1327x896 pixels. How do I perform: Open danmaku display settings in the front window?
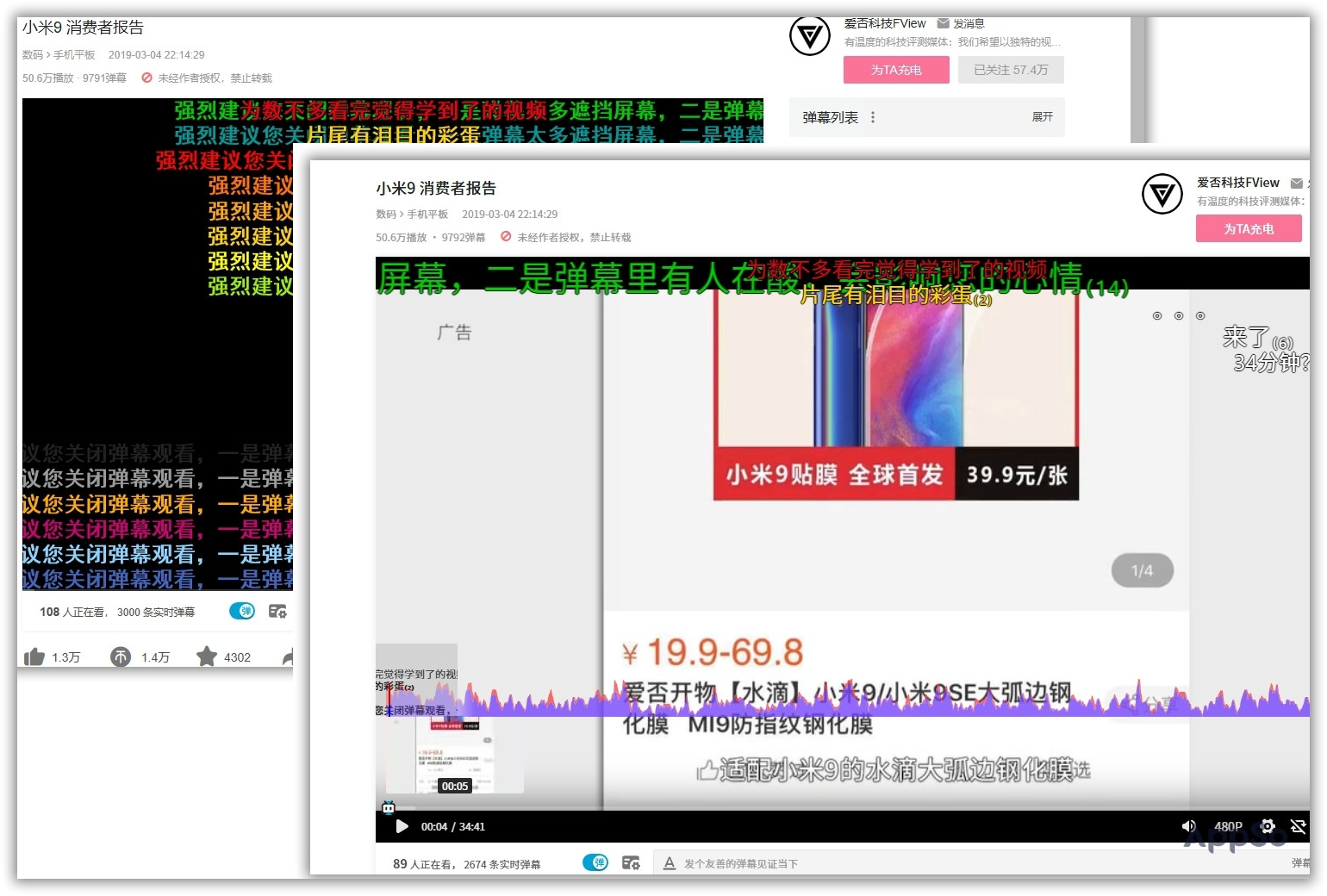(631, 862)
